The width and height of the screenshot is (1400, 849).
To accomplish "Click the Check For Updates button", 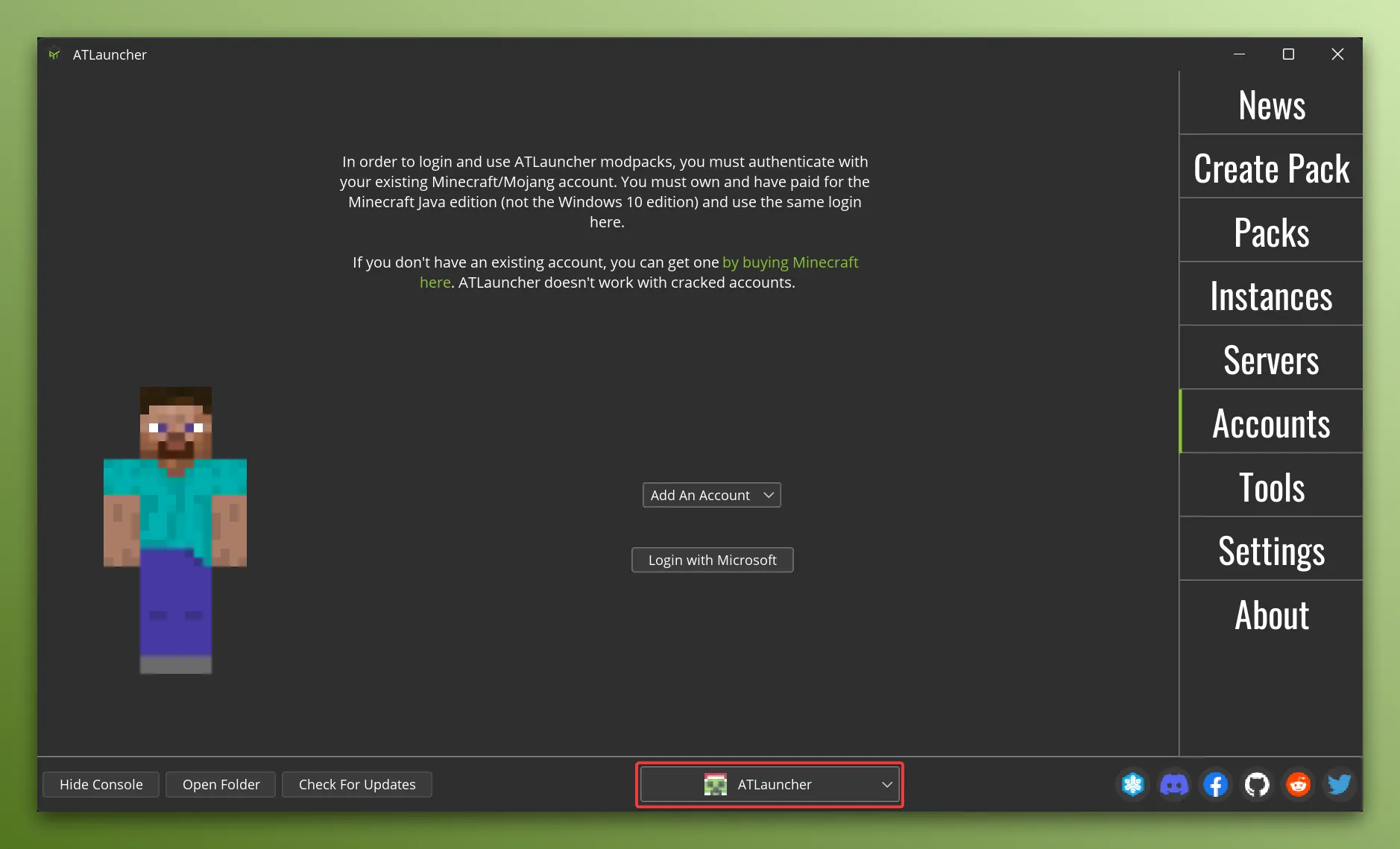I will (356, 784).
